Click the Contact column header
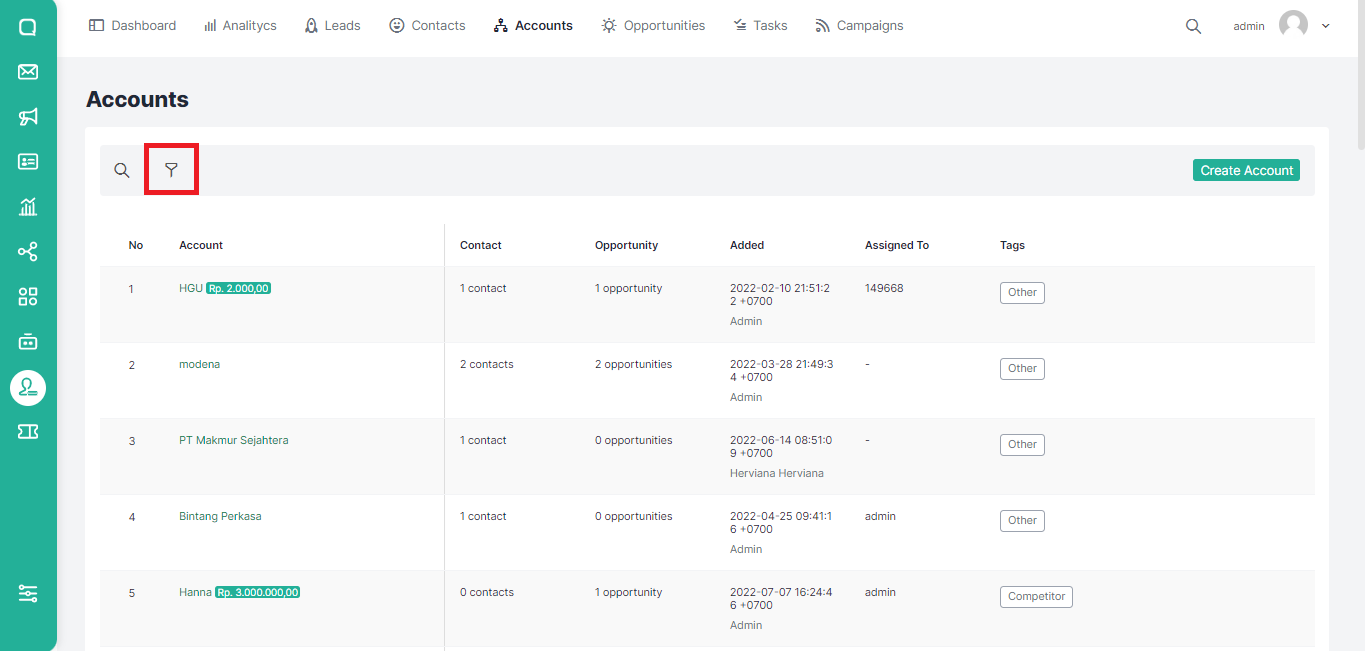 [481, 245]
